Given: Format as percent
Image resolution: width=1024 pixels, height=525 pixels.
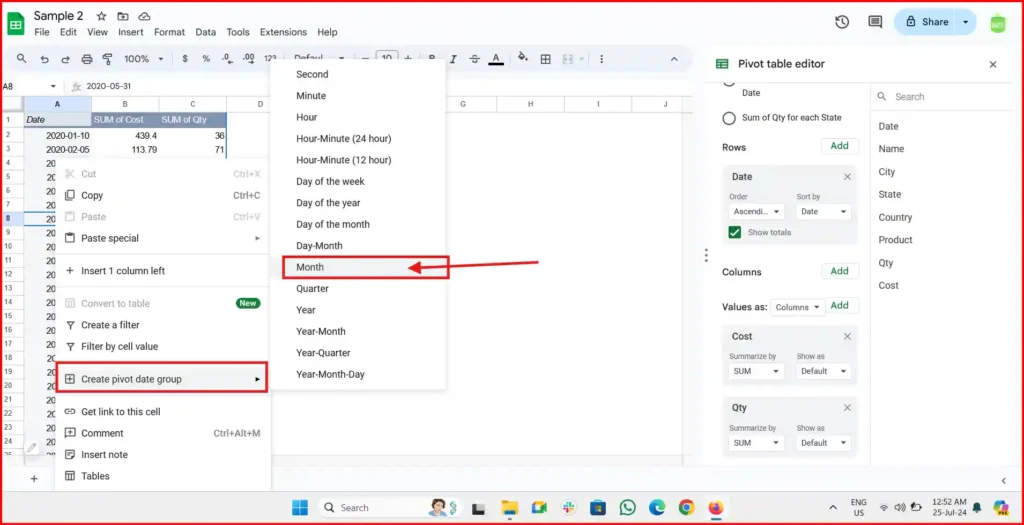Looking at the screenshot, I should click(x=206, y=59).
